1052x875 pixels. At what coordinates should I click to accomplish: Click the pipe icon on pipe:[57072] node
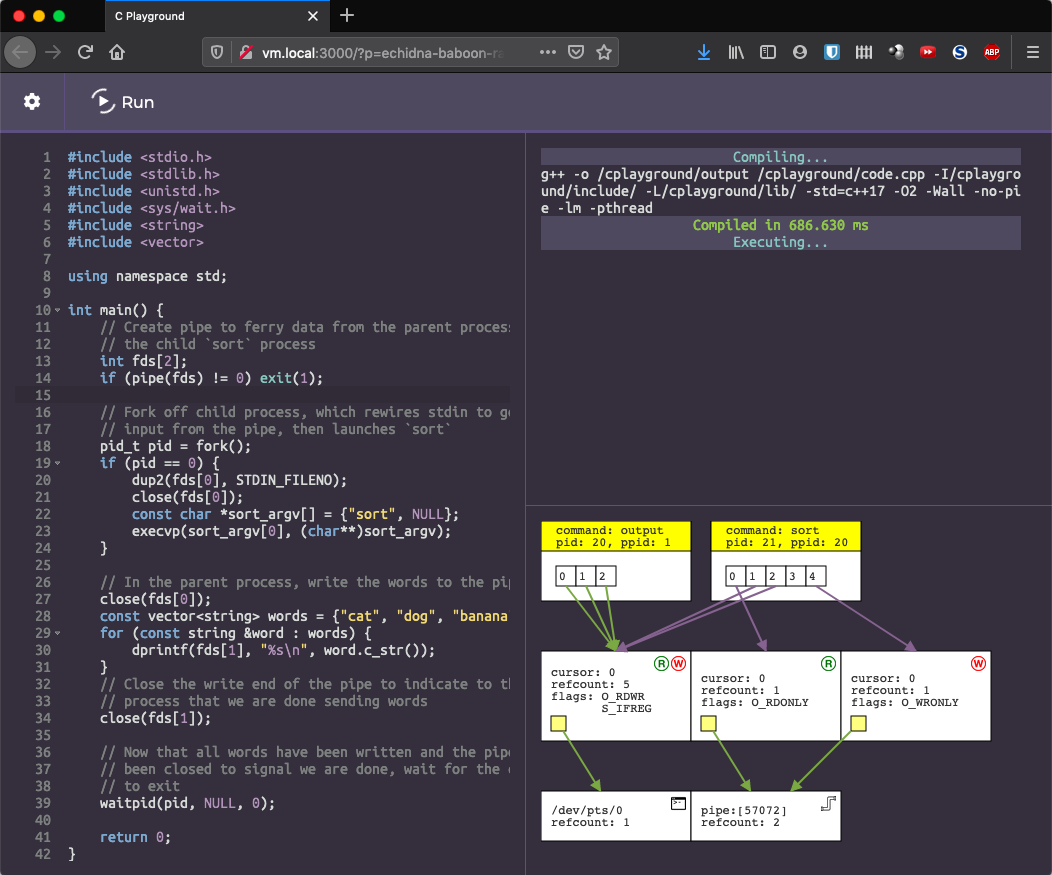pyautogui.click(x=828, y=801)
